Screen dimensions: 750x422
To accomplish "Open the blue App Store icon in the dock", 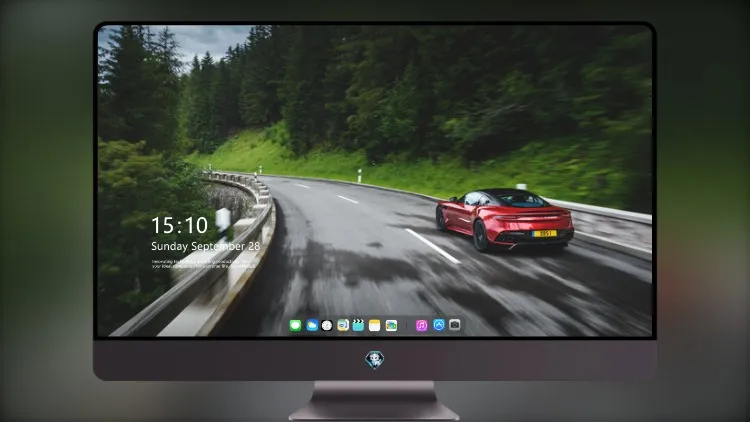I will click(x=439, y=325).
